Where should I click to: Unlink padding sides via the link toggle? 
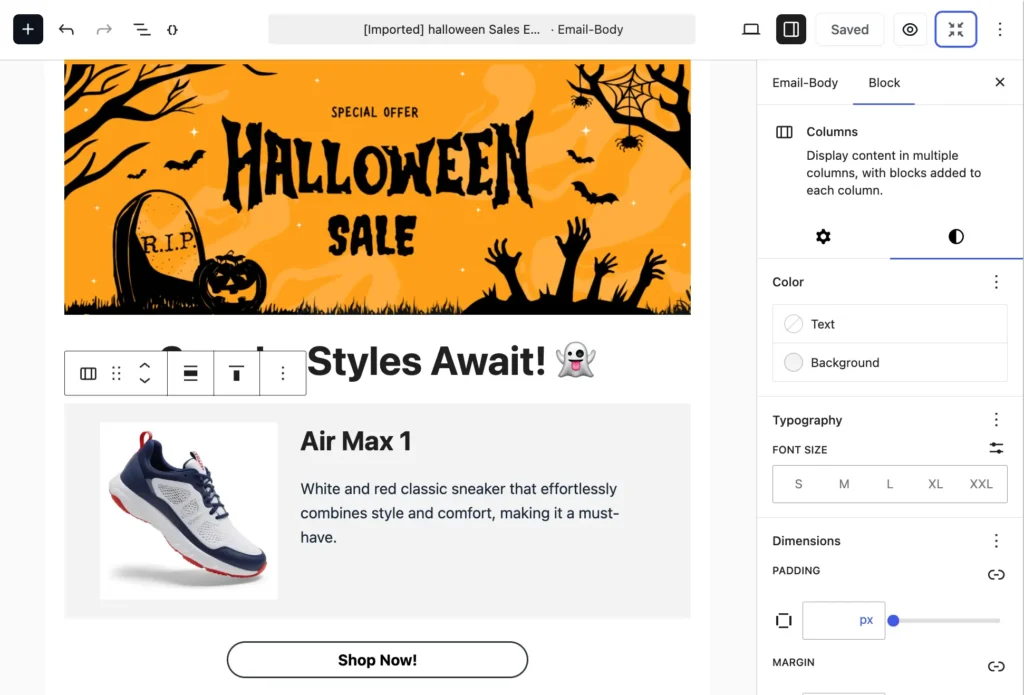(x=996, y=575)
